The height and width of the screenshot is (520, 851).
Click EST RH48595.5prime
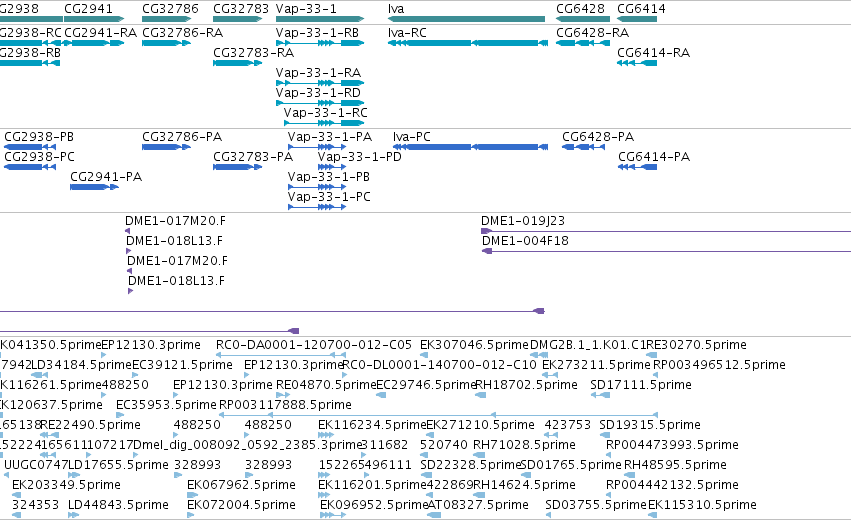pos(675,465)
